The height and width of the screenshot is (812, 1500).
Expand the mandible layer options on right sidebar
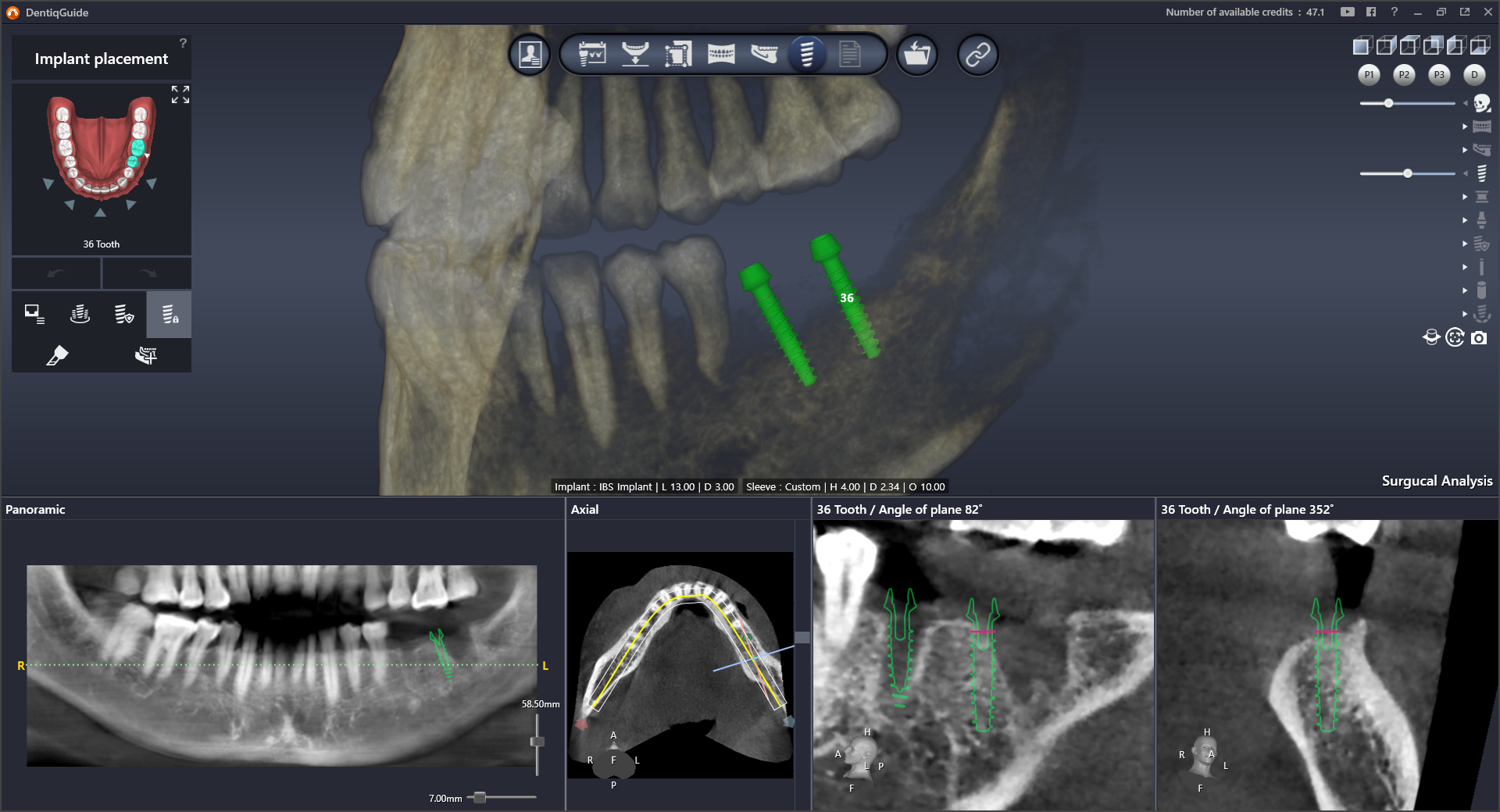click(1464, 149)
